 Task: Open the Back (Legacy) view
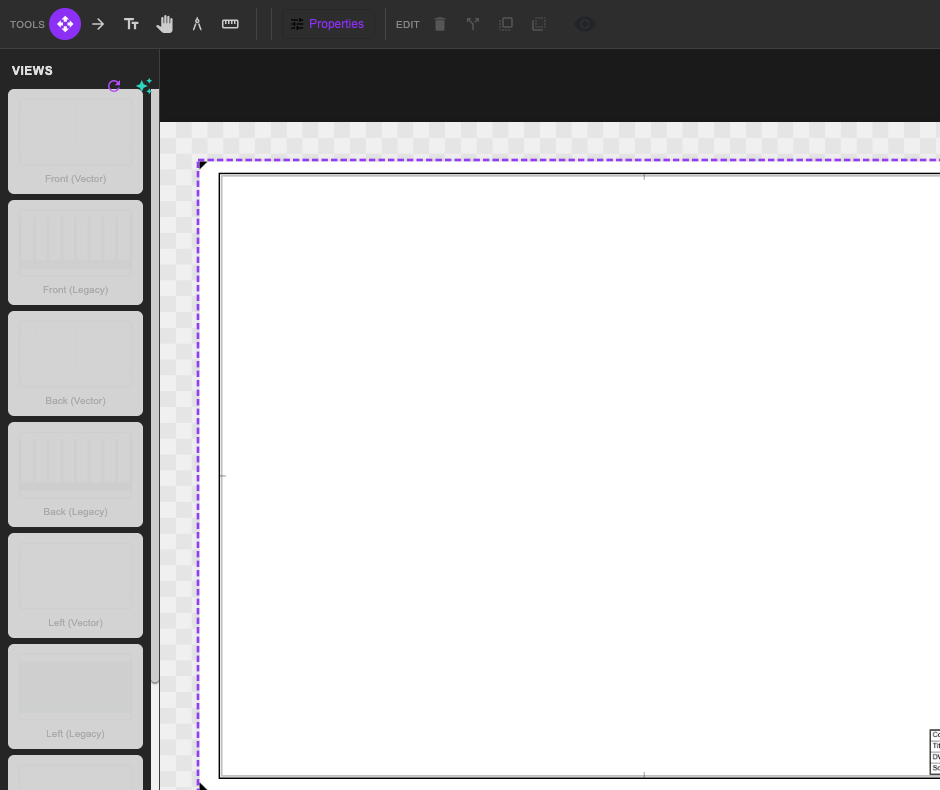point(75,473)
